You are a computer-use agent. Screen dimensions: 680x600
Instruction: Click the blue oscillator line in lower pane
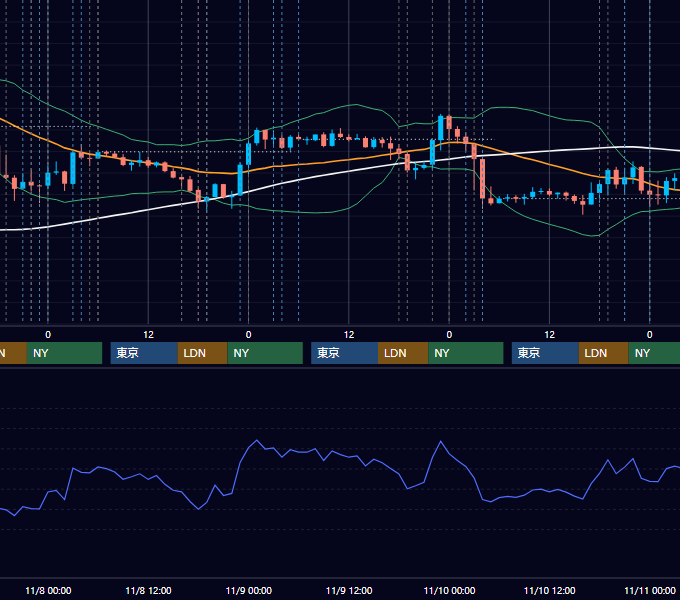point(347,456)
